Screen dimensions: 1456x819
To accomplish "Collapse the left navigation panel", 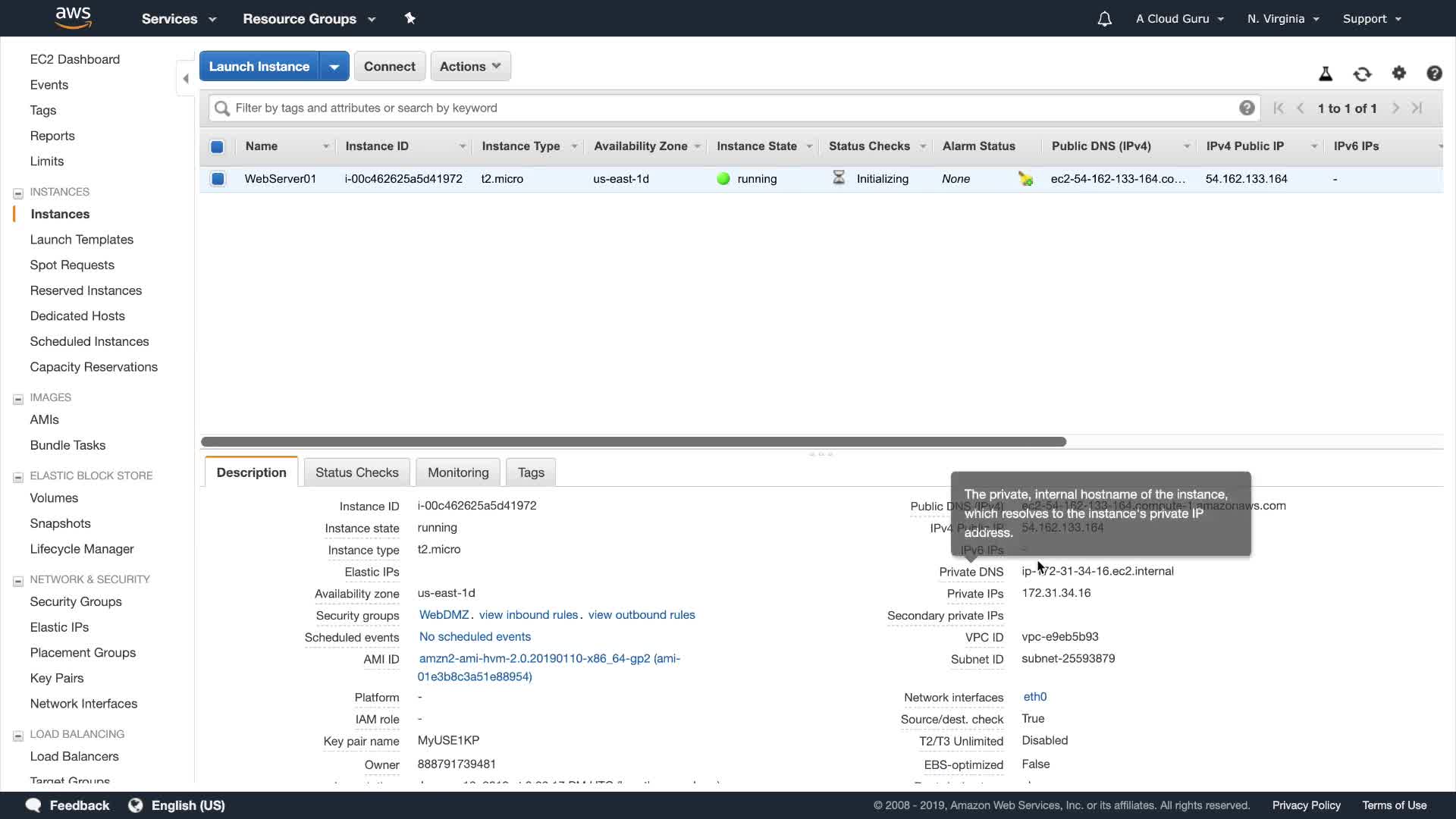I will click(x=186, y=79).
